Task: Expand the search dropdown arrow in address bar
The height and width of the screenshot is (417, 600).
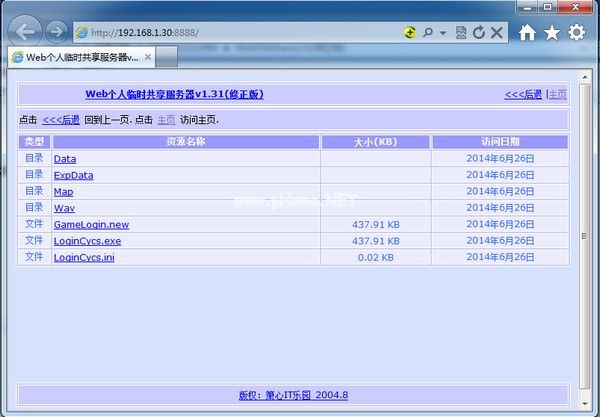Action: (443, 32)
